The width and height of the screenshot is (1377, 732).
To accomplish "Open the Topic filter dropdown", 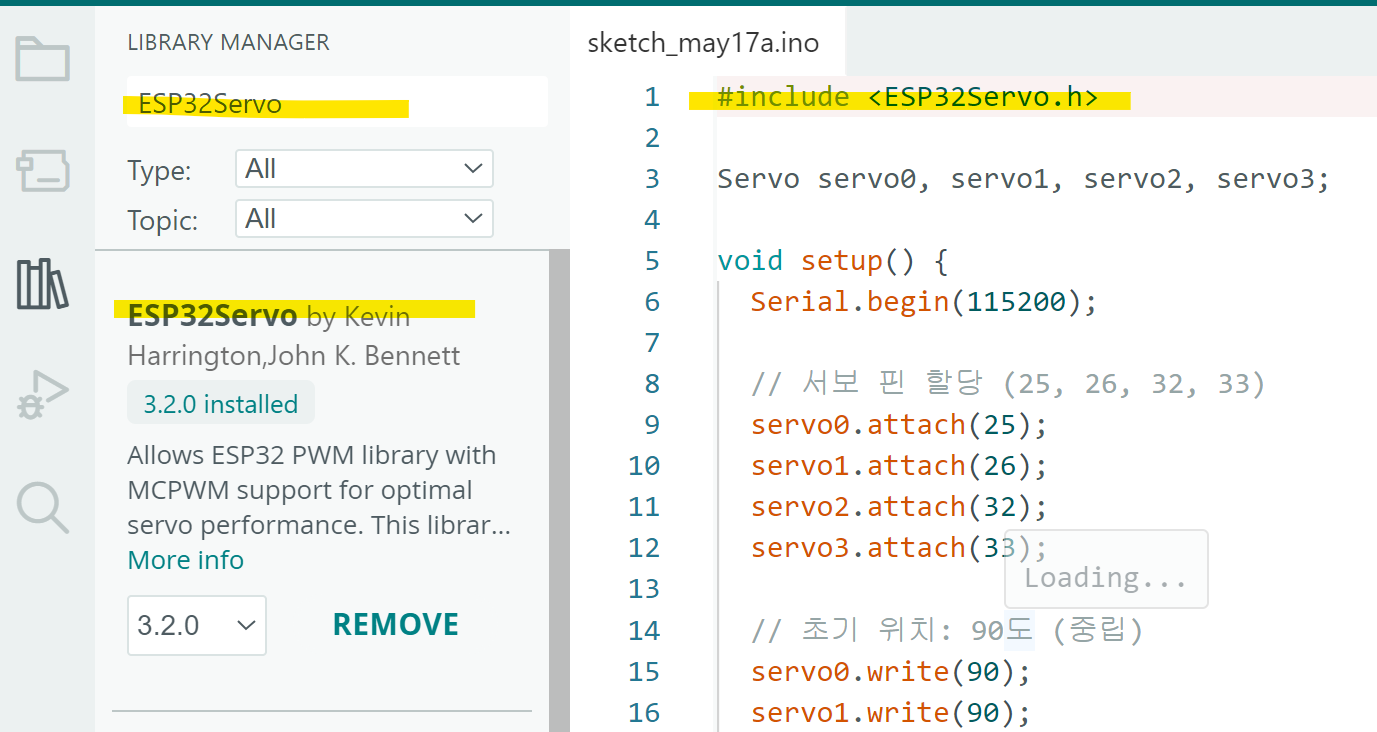I will 364,218.
